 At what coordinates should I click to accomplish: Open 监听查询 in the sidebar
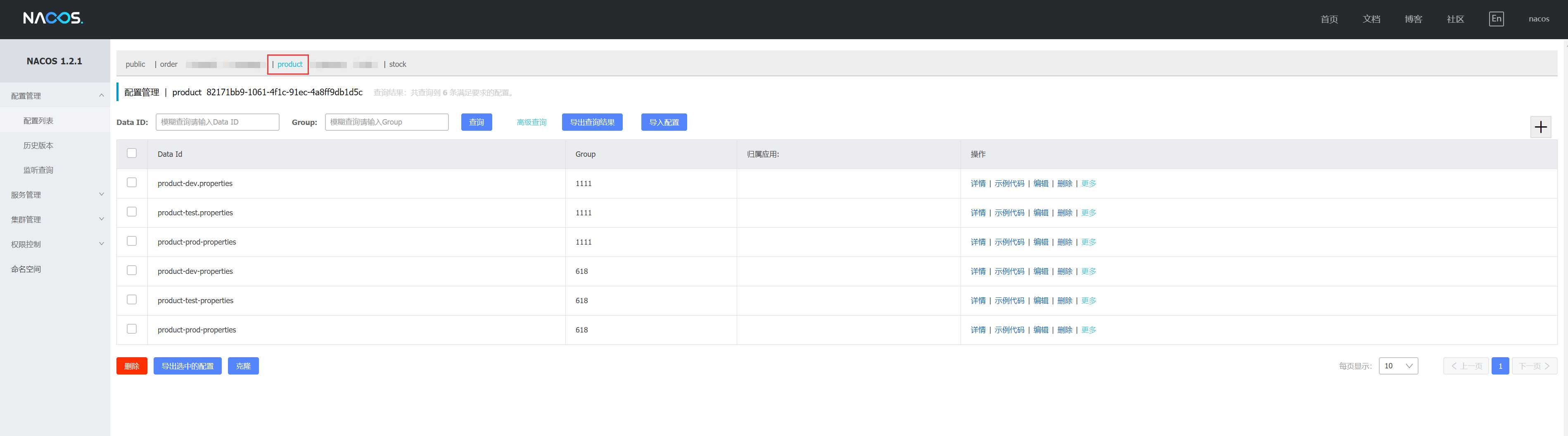coord(38,170)
